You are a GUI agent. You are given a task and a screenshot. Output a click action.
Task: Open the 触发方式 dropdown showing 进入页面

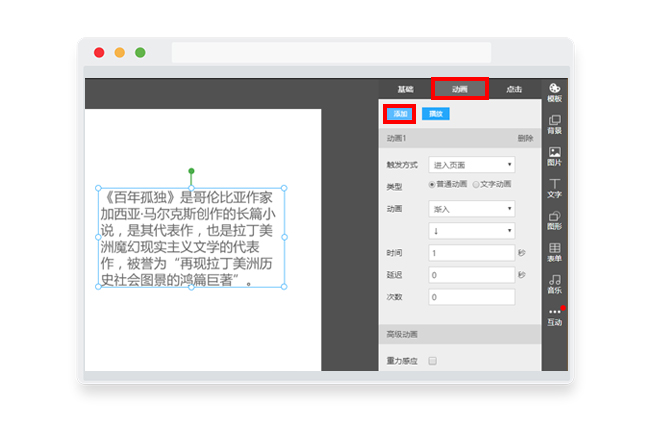[471, 165]
